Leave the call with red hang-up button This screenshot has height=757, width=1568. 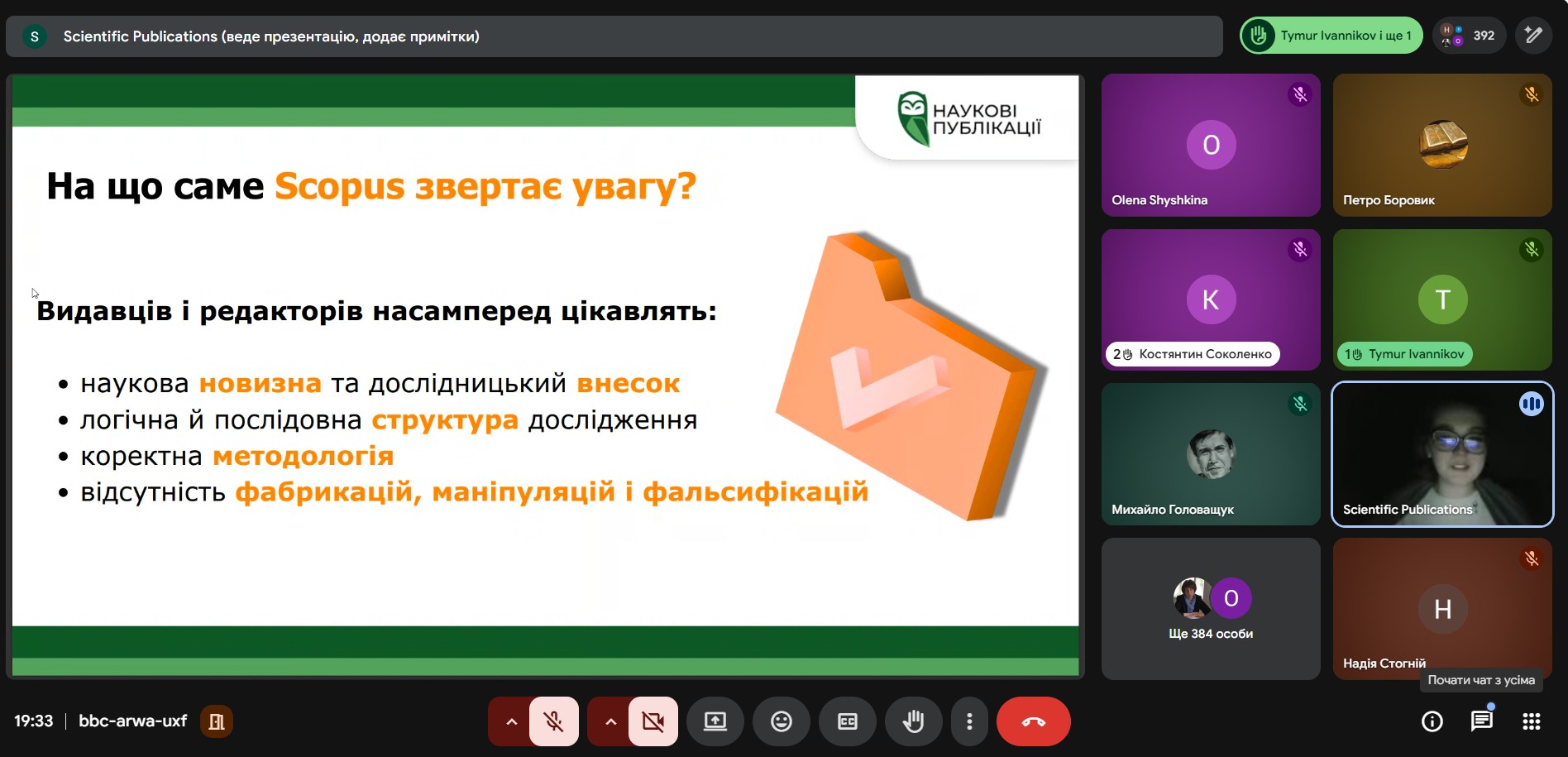pyautogui.click(x=1033, y=721)
